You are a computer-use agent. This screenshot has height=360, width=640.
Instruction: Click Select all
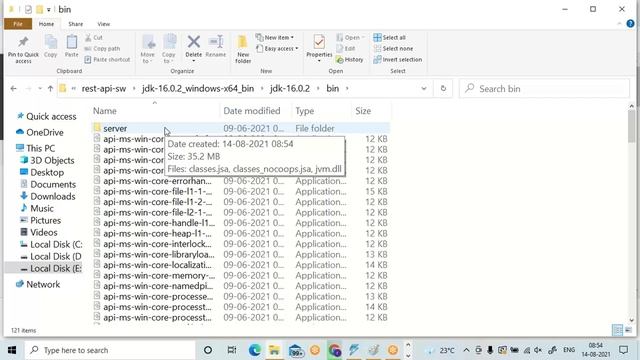tap(389, 38)
